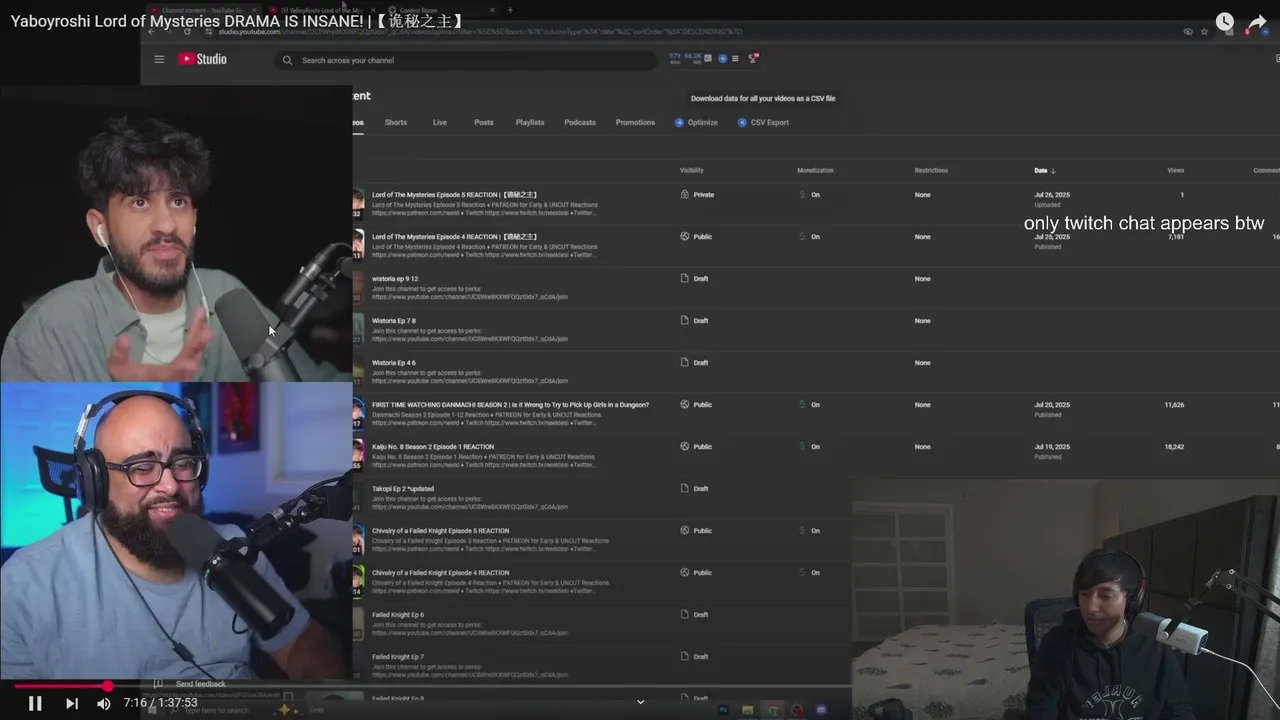Open the YouTube Studio hamburger menu
Screen dimensions: 1280x720
pyautogui.click(x=159, y=59)
